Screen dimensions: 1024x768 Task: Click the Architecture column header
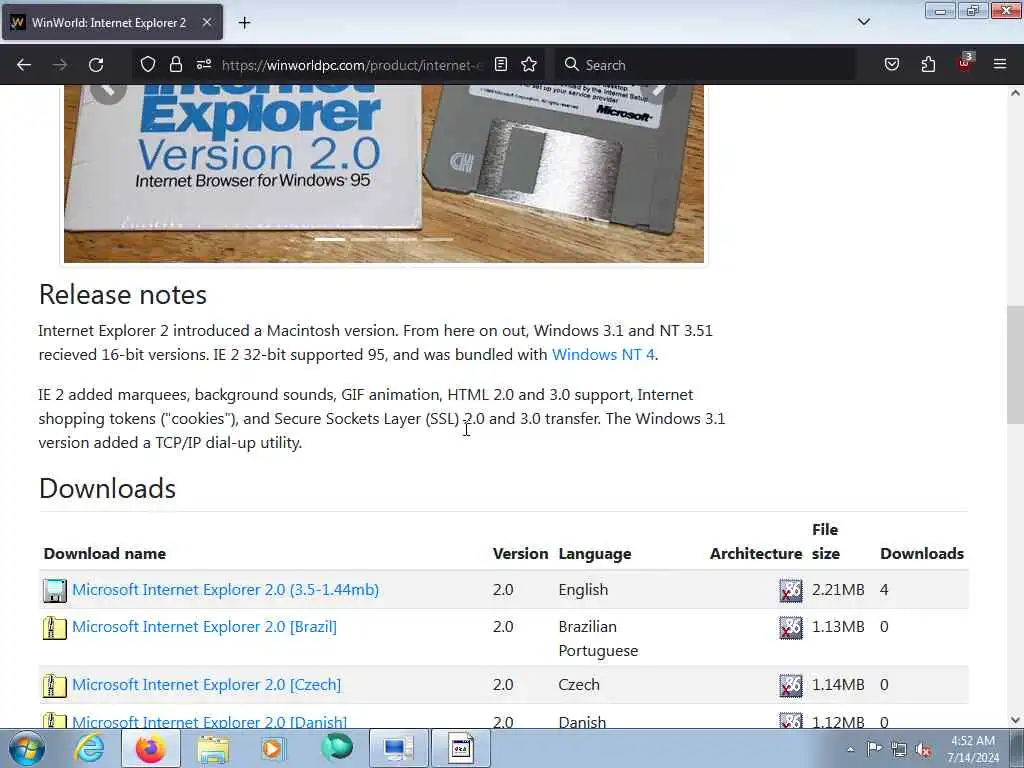[x=756, y=554]
